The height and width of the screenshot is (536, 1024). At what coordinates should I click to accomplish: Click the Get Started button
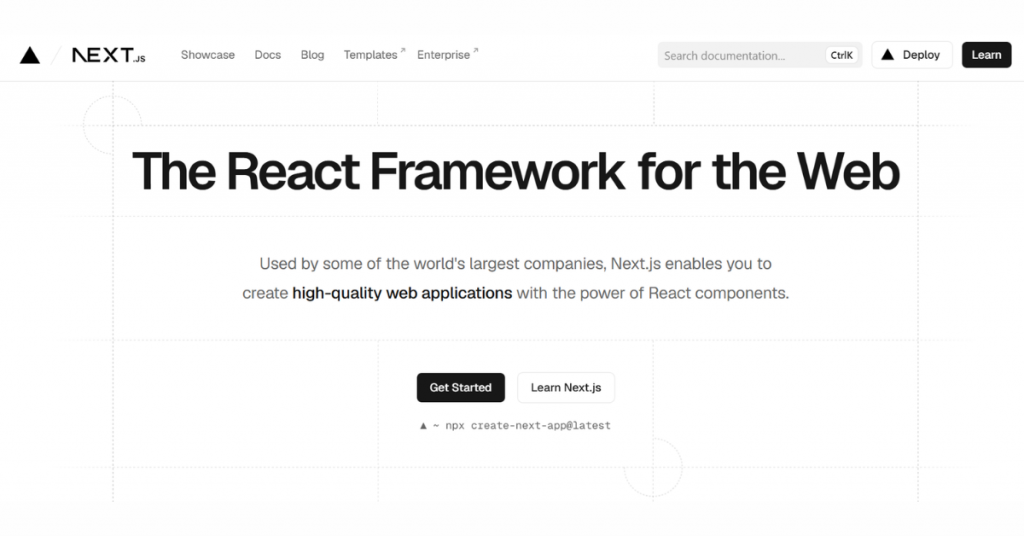coord(460,388)
